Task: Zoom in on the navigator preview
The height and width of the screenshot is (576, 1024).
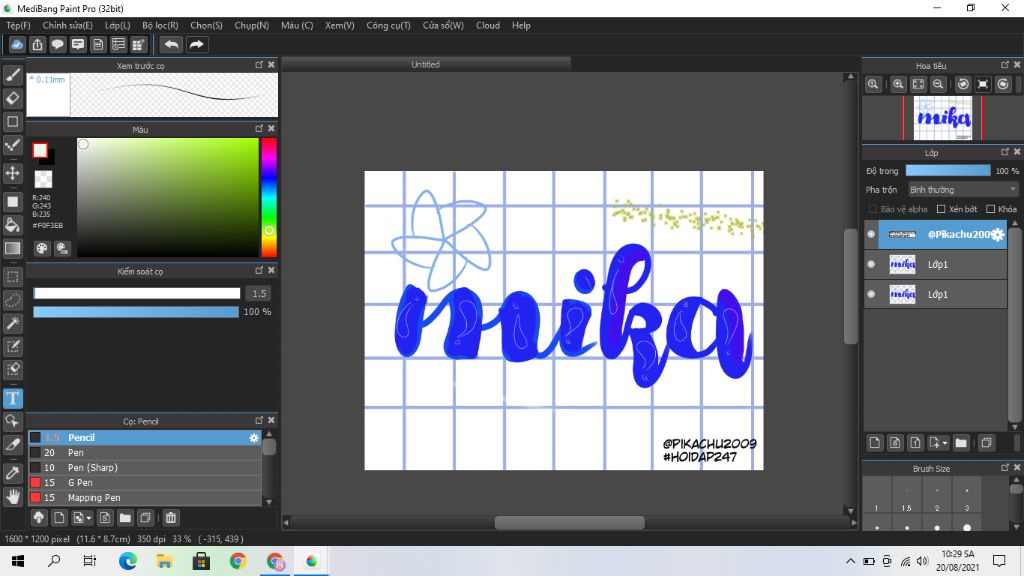Action: point(898,84)
